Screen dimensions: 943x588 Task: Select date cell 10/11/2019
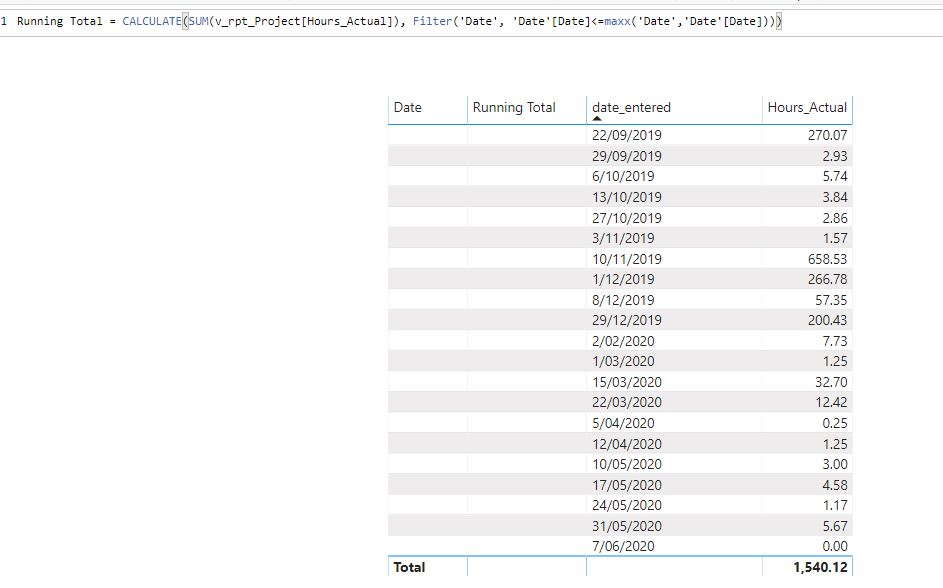(x=626, y=259)
